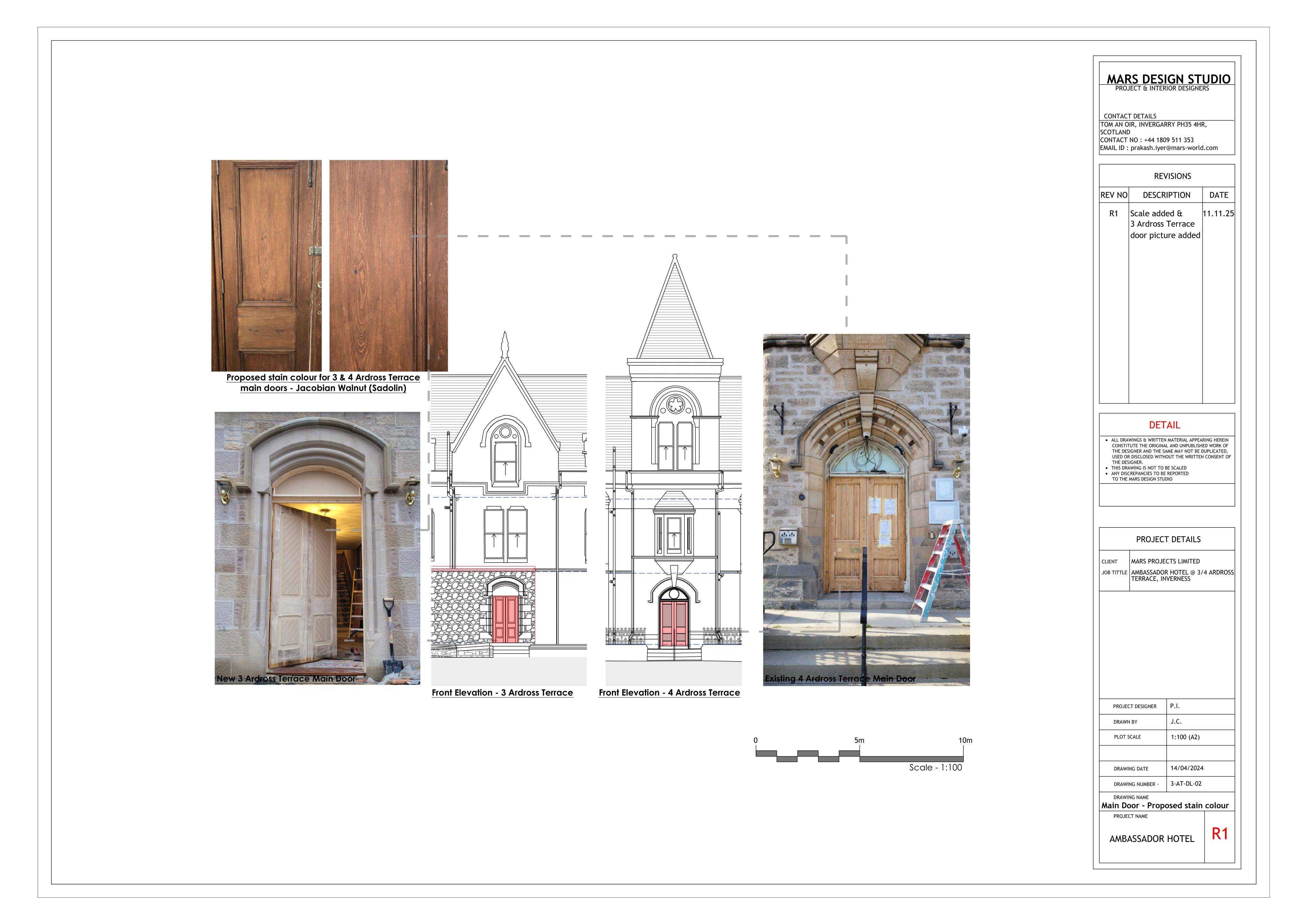Click the wood grain close-up photo
1307x924 pixels.
coord(388,266)
